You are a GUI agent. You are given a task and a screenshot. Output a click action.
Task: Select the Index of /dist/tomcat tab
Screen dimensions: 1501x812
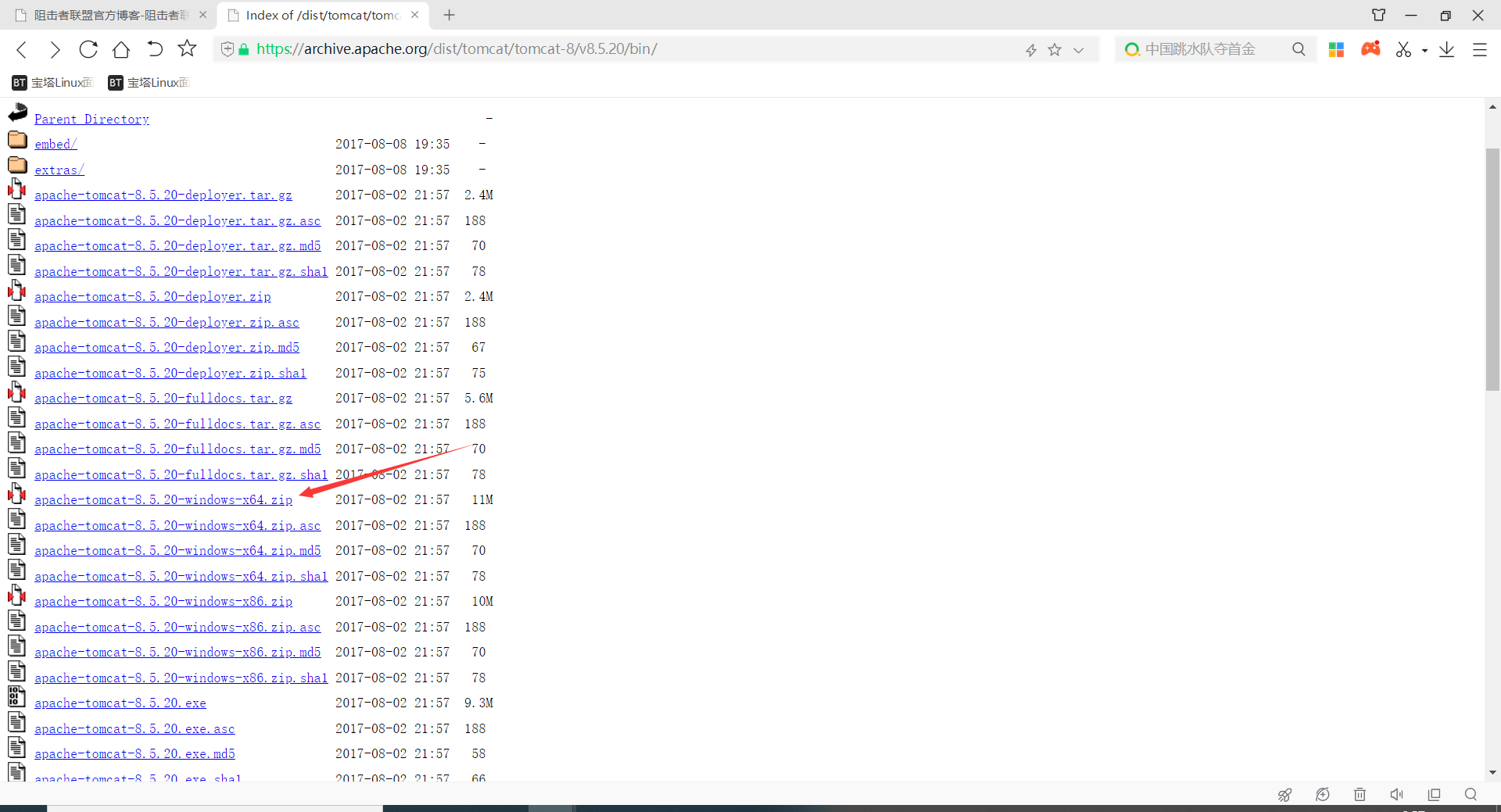click(x=323, y=15)
